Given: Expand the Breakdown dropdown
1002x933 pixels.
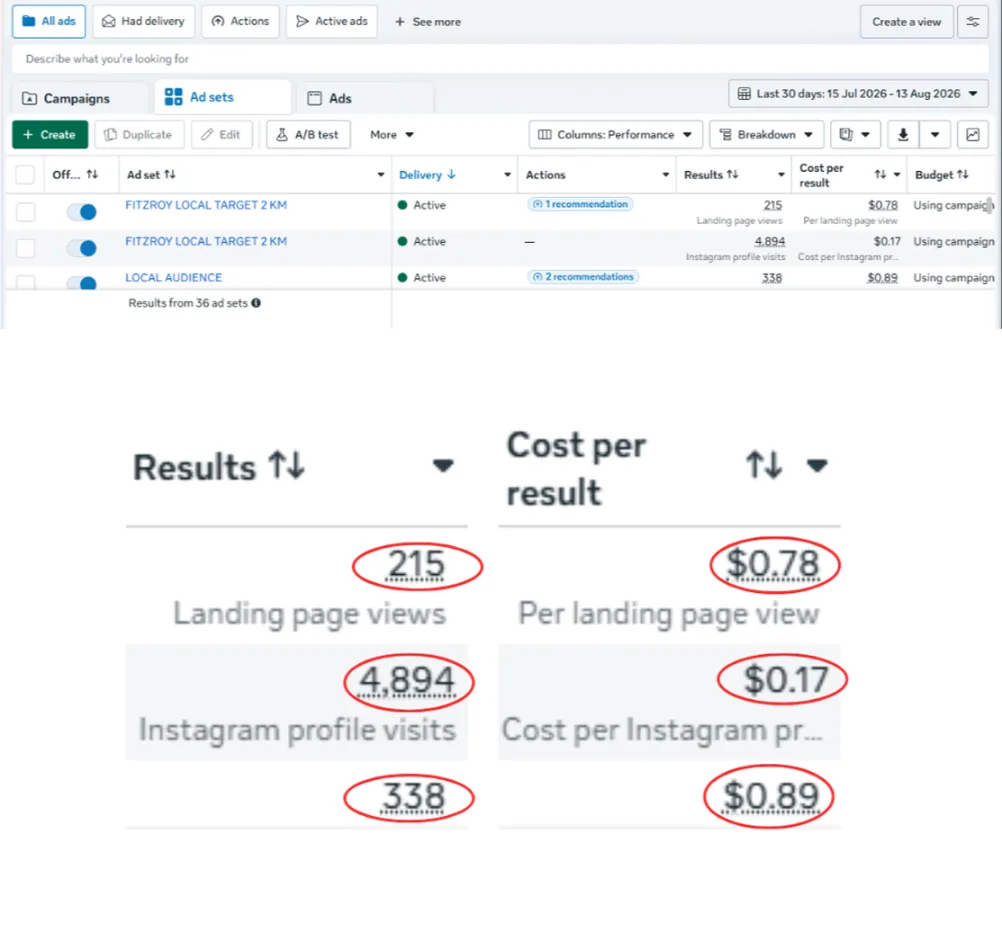Looking at the screenshot, I should [x=766, y=135].
